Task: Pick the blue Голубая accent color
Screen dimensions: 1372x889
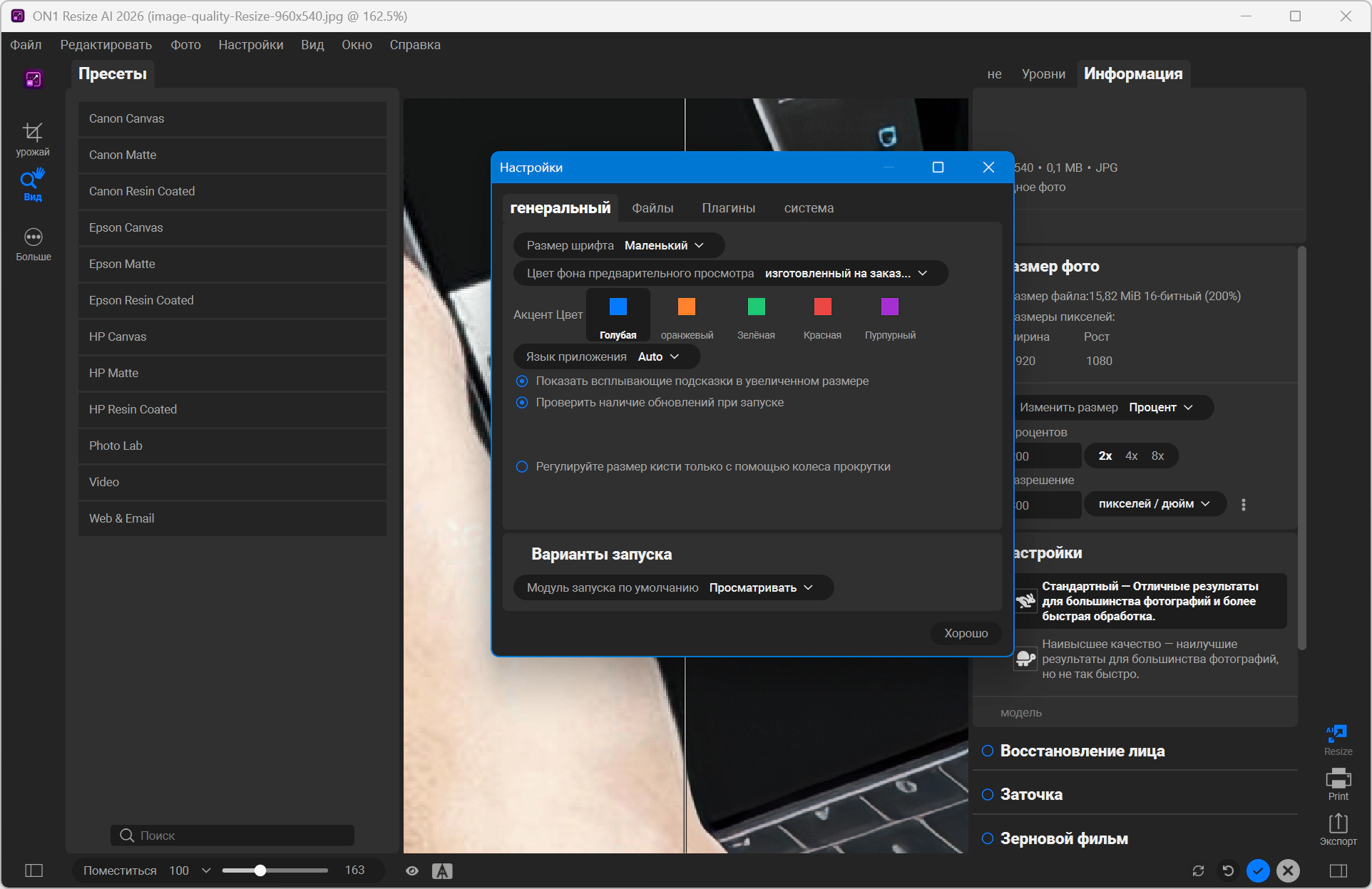Action: click(x=618, y=315)
